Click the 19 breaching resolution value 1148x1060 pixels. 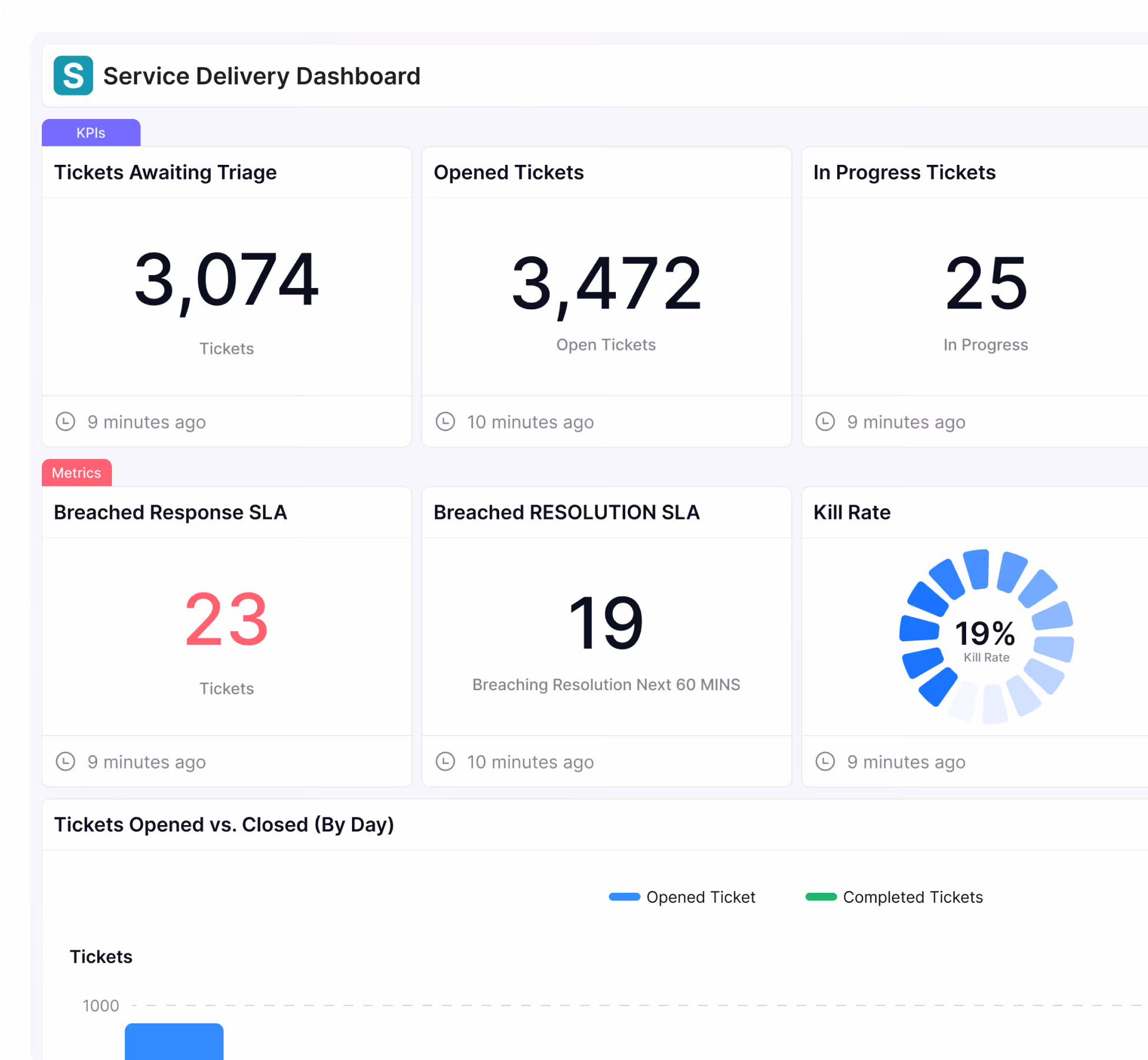pyautogui.click(x=606, y=622)
